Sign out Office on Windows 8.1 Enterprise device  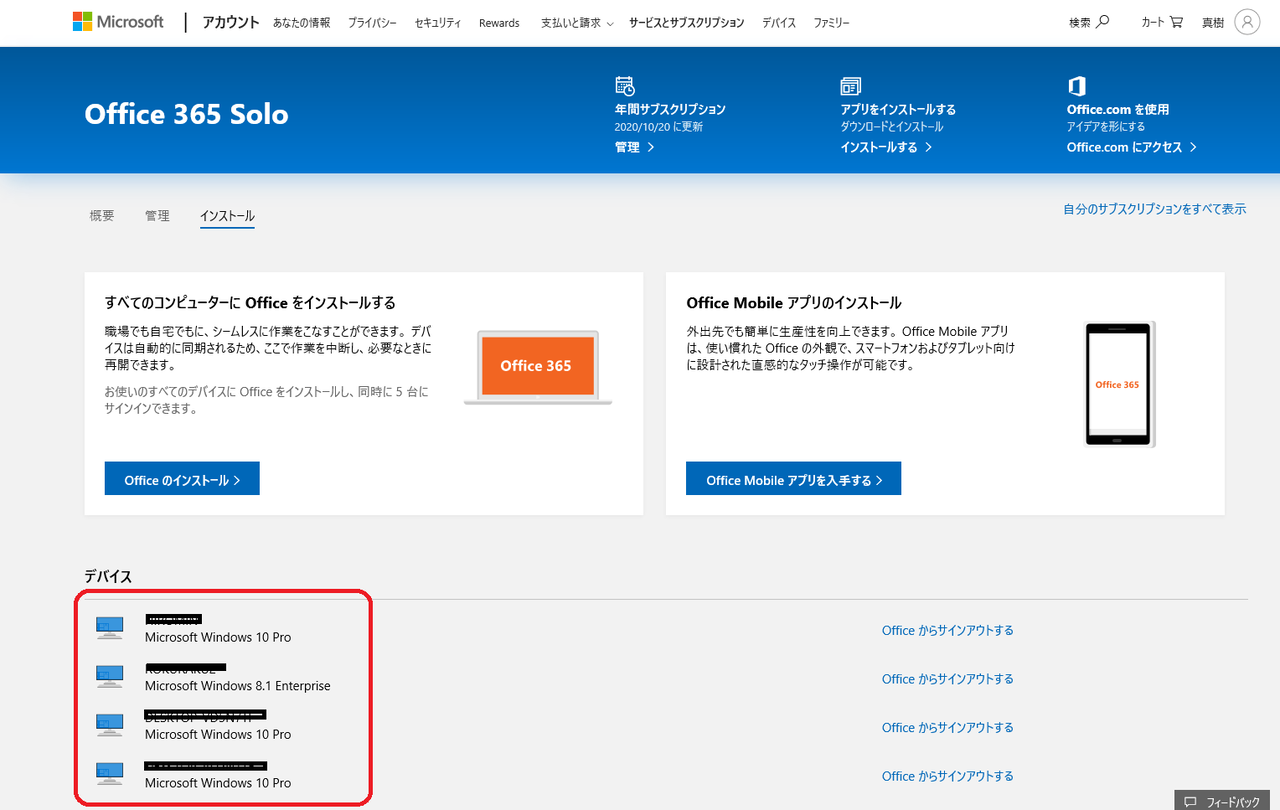(947, 679)
